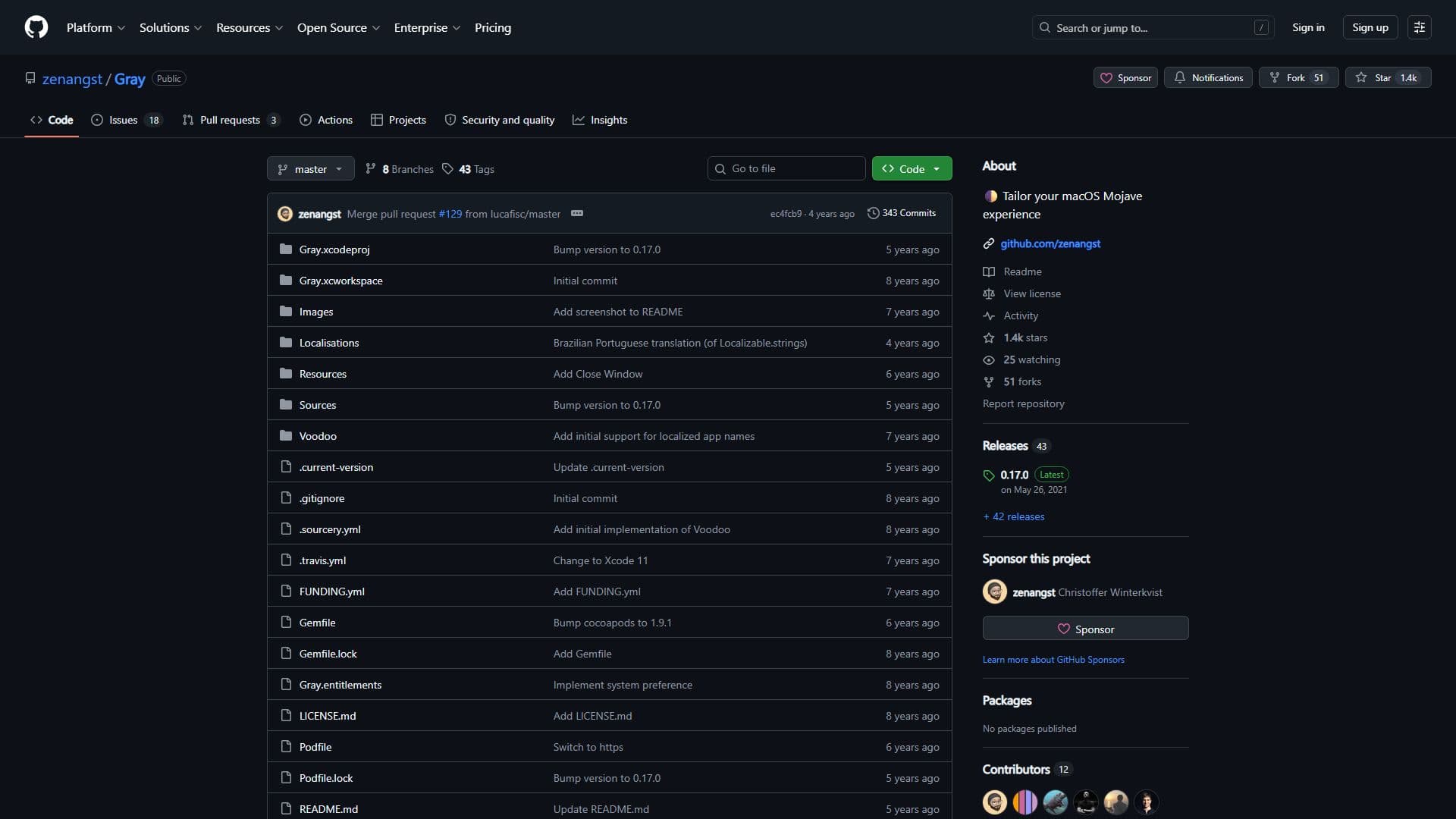Click the tag icon next to 43 Tags
Viewport: 1456px width, 819px height.
447,168
